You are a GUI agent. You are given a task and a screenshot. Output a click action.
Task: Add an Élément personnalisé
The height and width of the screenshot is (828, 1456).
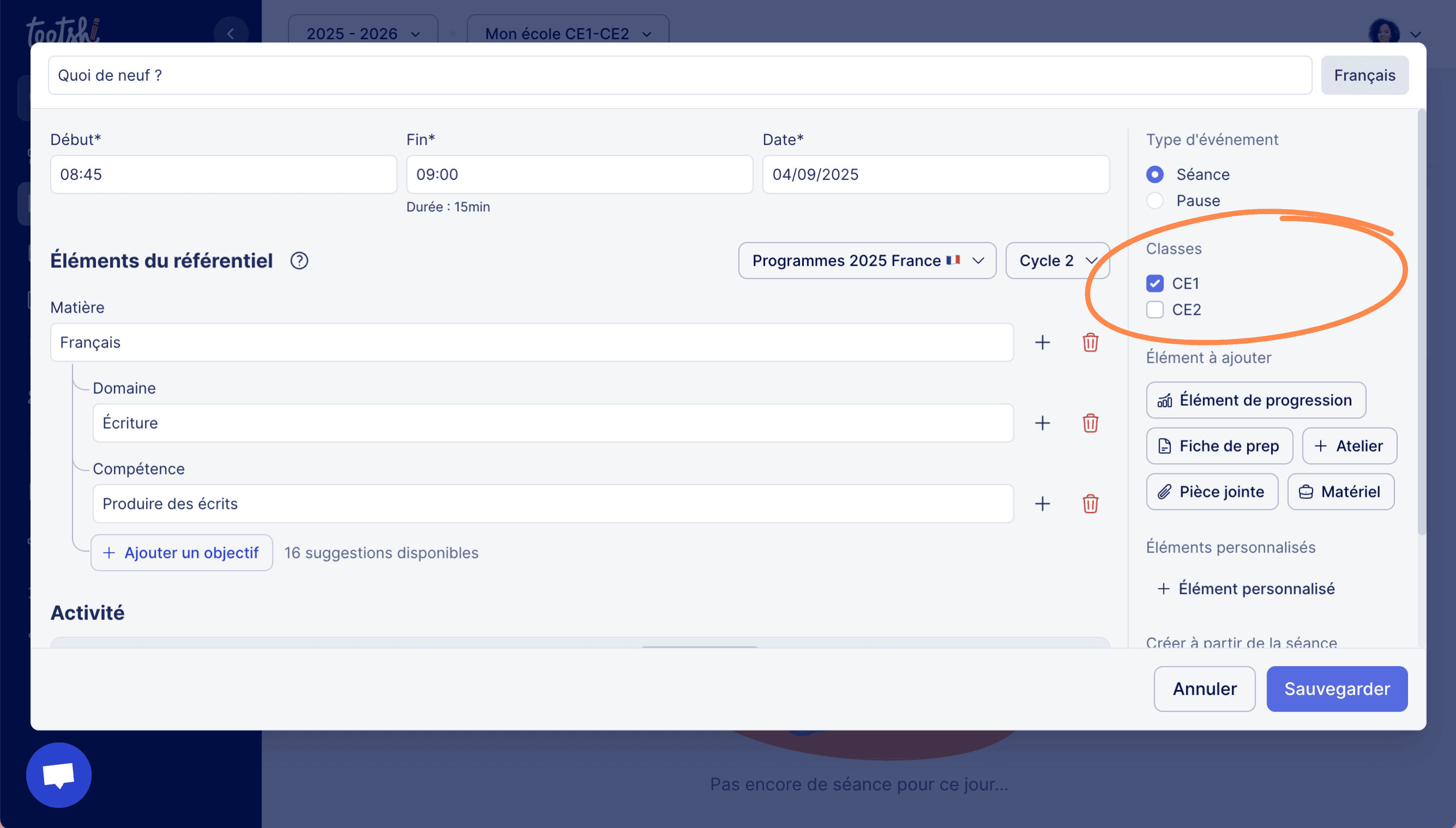[x=1246, y=588]
